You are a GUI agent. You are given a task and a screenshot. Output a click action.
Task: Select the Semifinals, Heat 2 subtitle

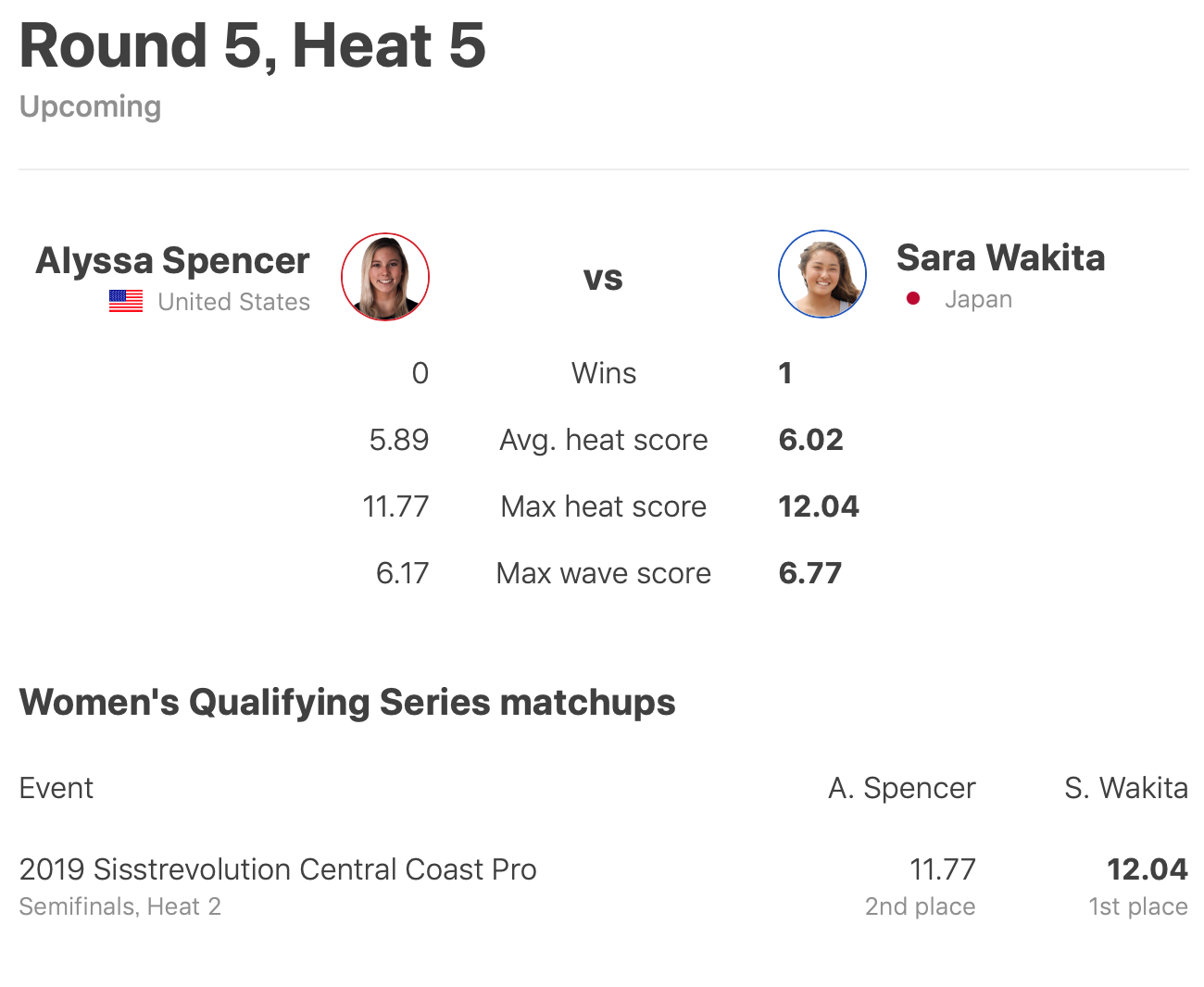tap(120, 906)
